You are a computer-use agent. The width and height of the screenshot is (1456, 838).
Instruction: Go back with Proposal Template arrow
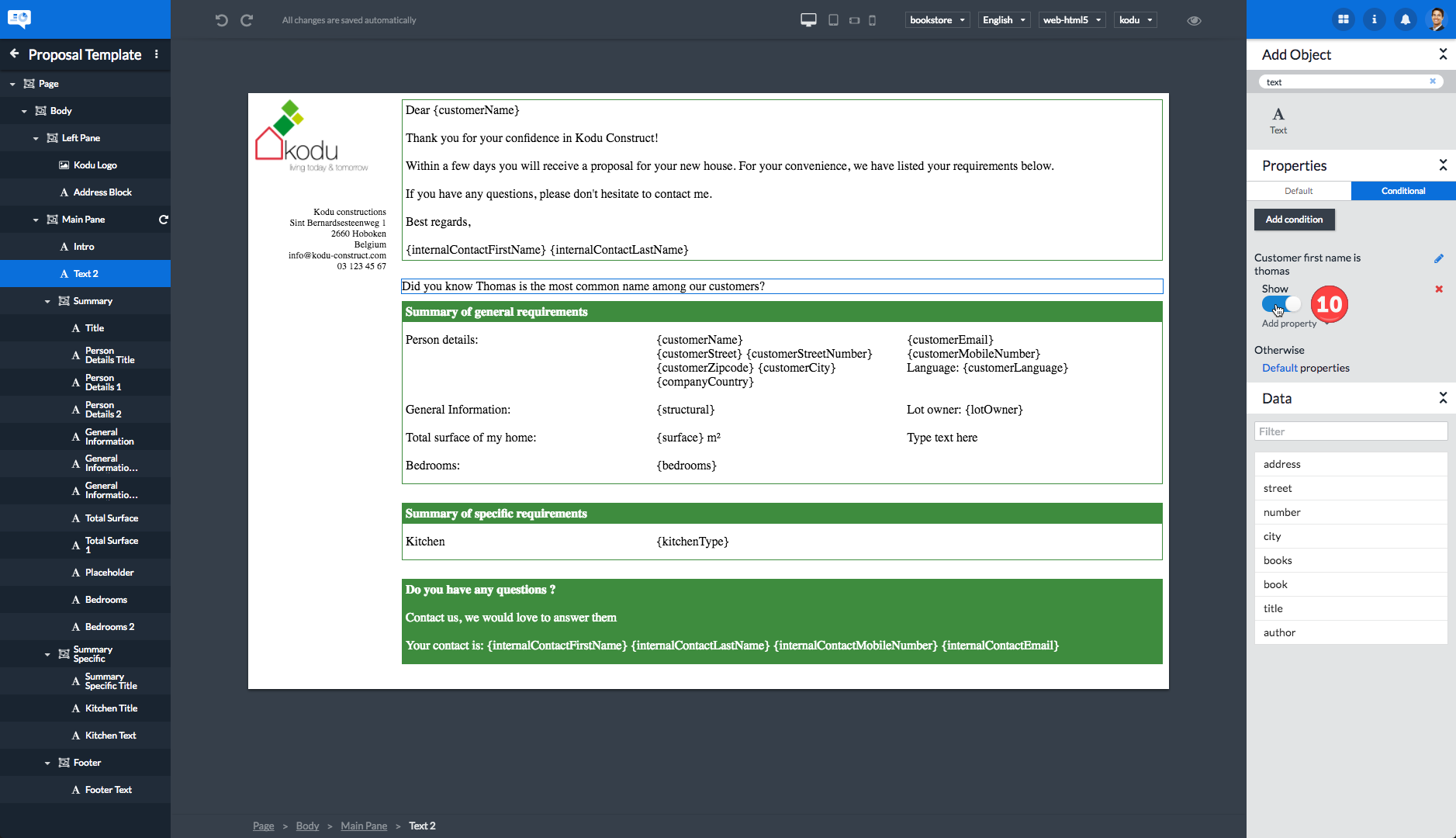point(14,54)
